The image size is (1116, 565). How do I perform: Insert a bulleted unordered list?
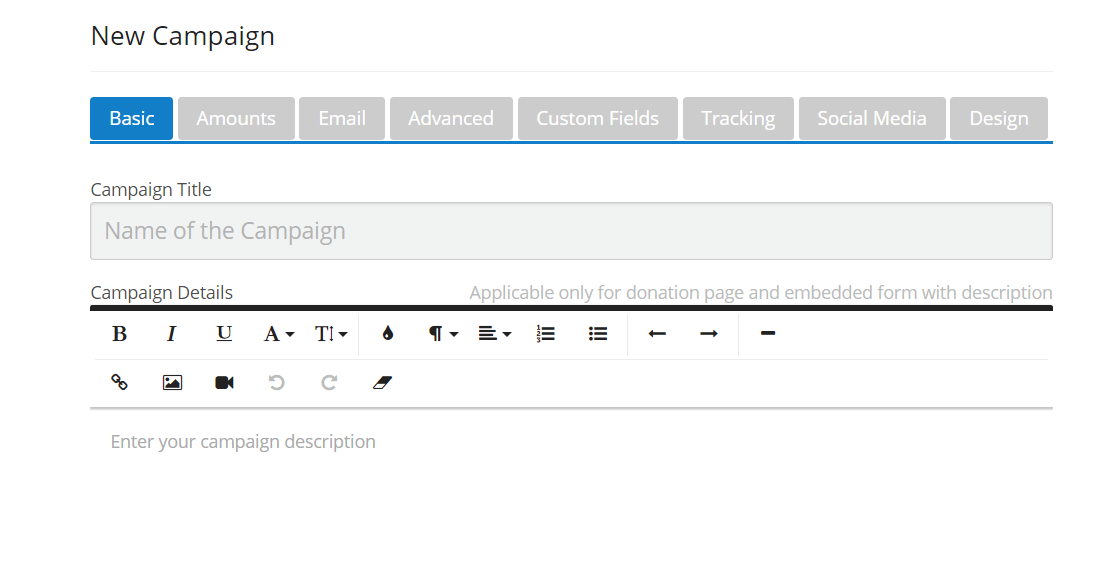click(598, 334)
